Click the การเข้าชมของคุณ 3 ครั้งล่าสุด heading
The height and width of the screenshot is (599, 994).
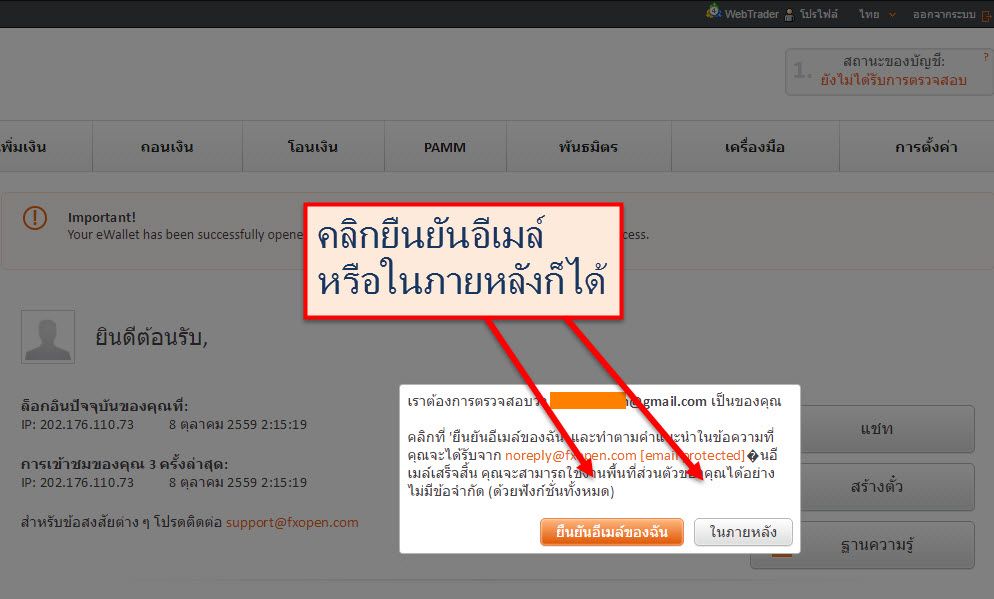(x=124, y=464)
